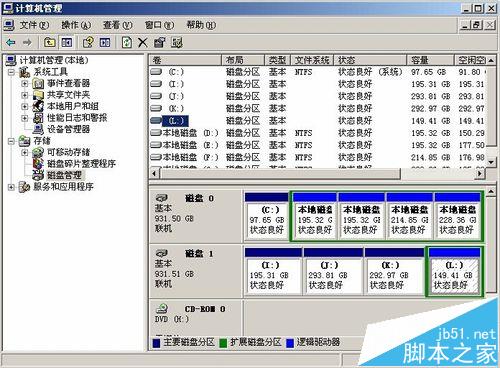Click the Properties toolbar icon with question mark
Screen dimensions: 500x368
click(88, 42)
